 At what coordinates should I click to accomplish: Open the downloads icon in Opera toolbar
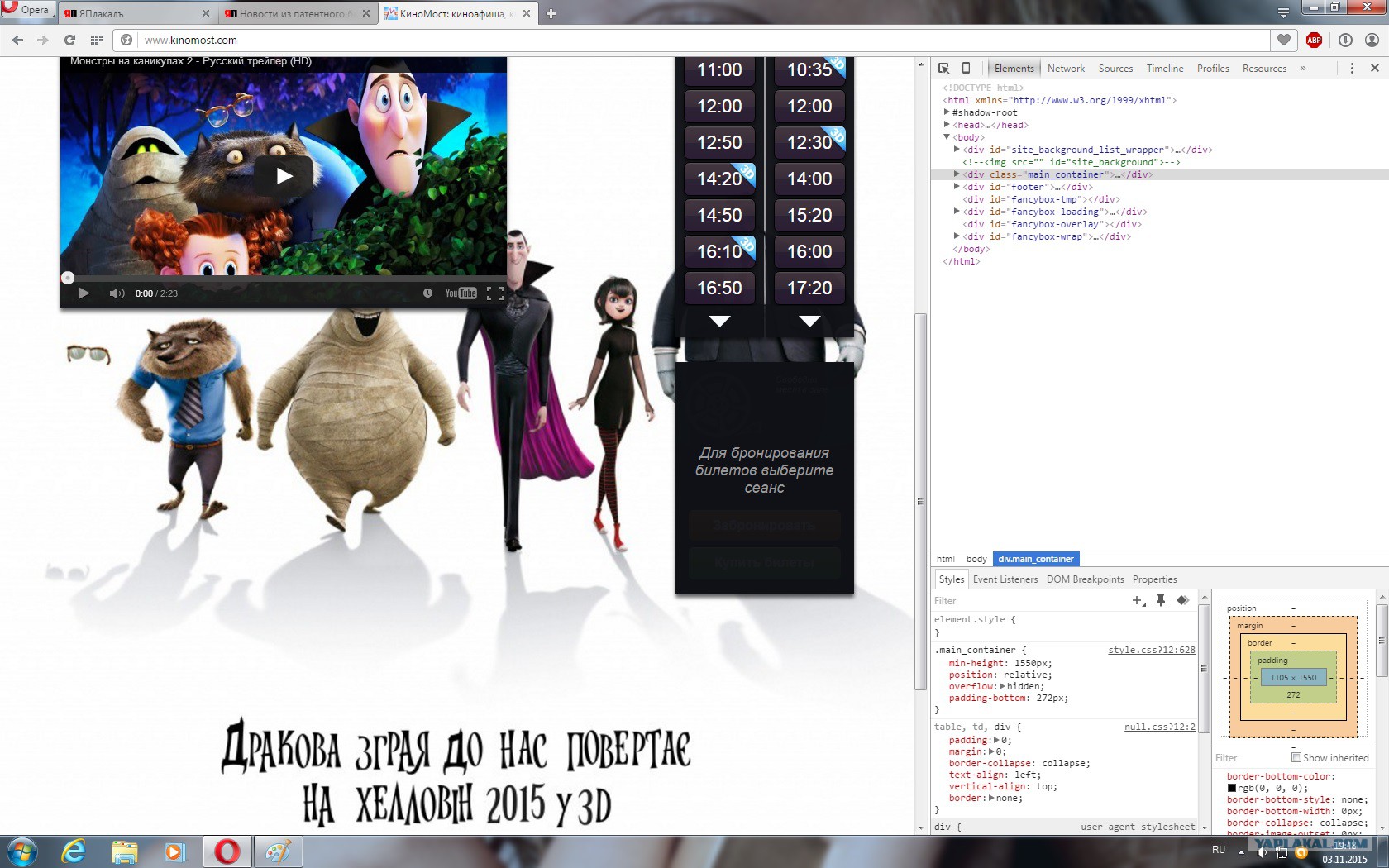coord(1345,40)
